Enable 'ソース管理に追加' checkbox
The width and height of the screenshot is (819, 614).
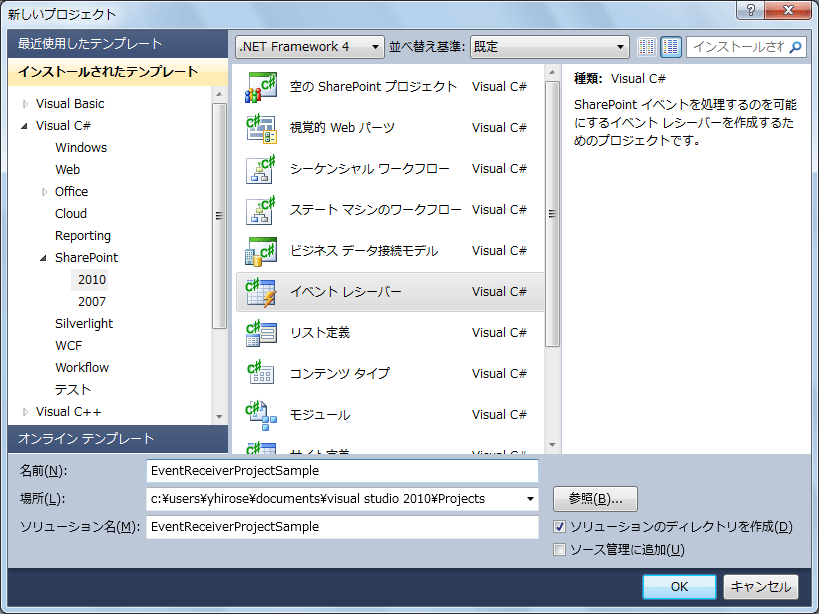click(x=559, y=550)
